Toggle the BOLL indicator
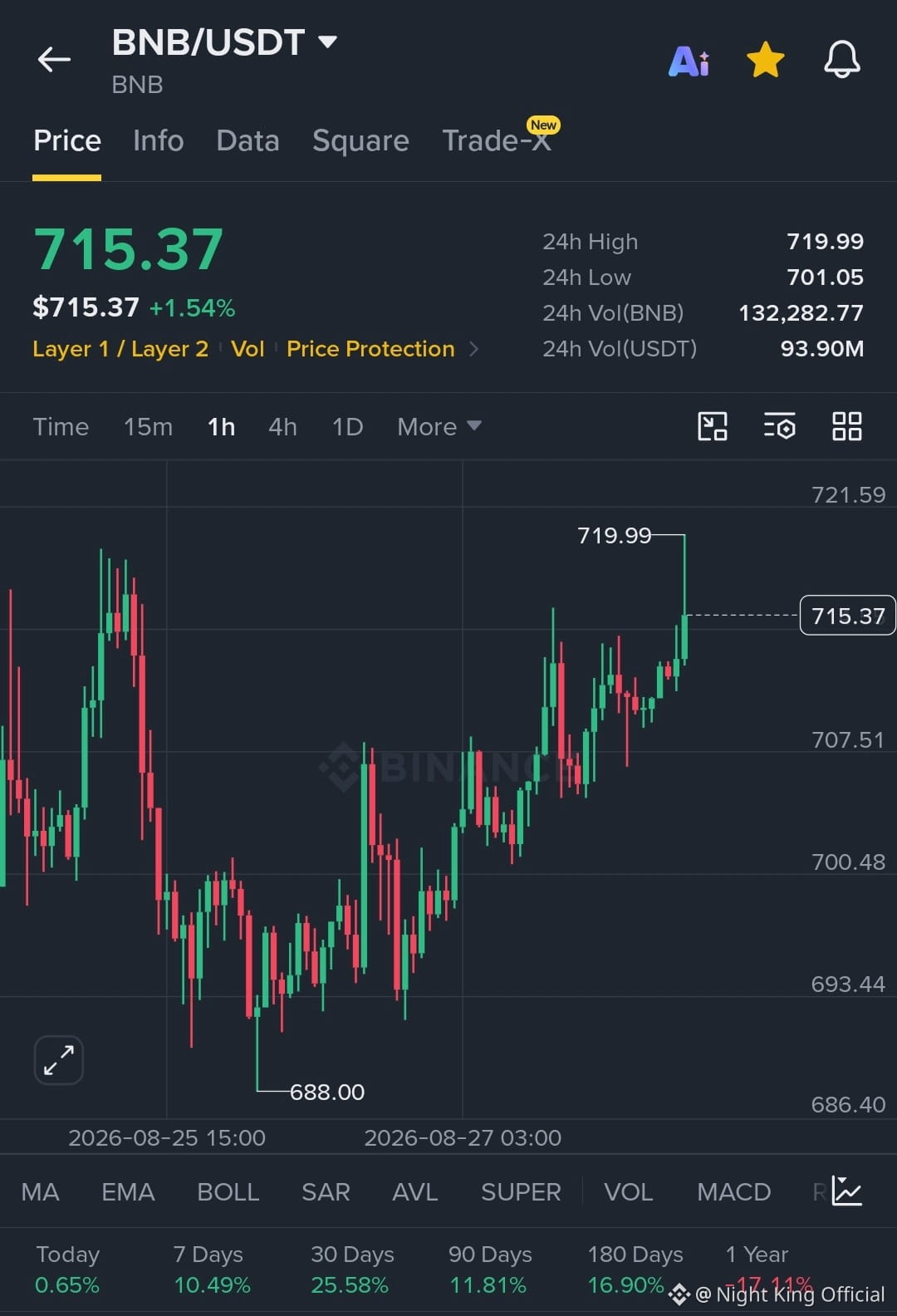Screen dimensions: 897x1316 pyautogui.click(x=228, y=1192)
